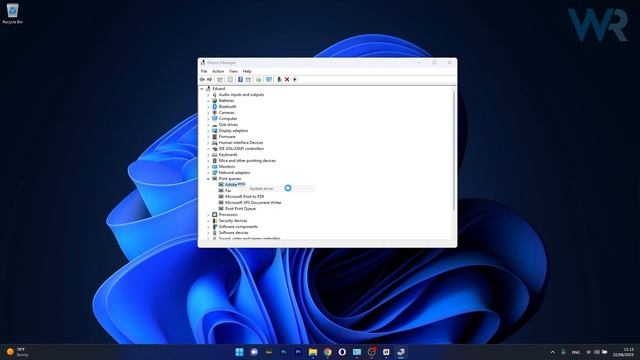Collapse the Print queues category
Screen dimensions: 640x360
coord(208,179)
